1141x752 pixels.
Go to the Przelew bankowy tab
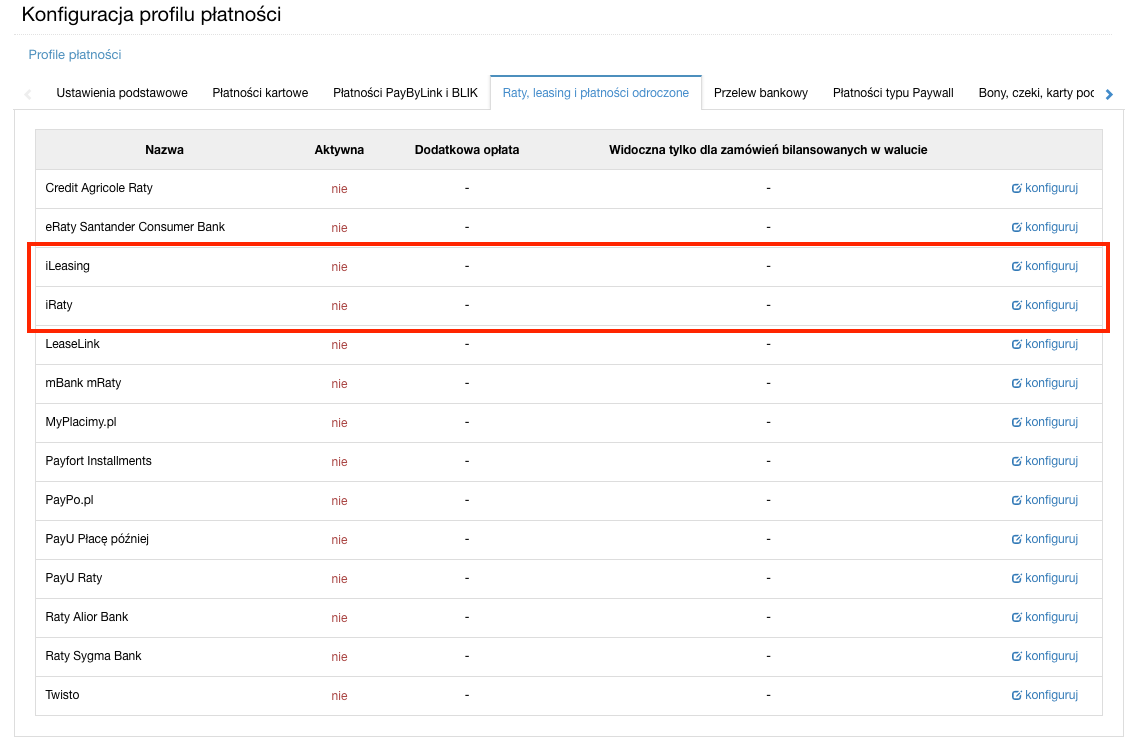coord(760,93)
